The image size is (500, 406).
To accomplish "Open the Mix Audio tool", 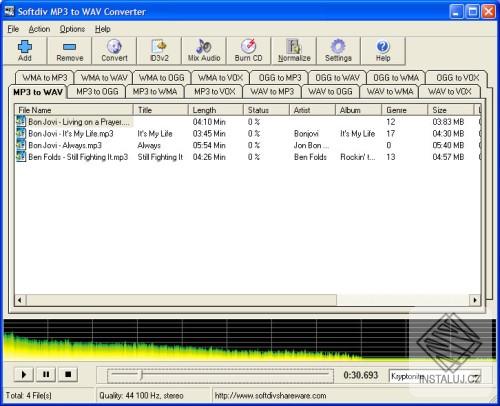I will (x=204, y=50).
